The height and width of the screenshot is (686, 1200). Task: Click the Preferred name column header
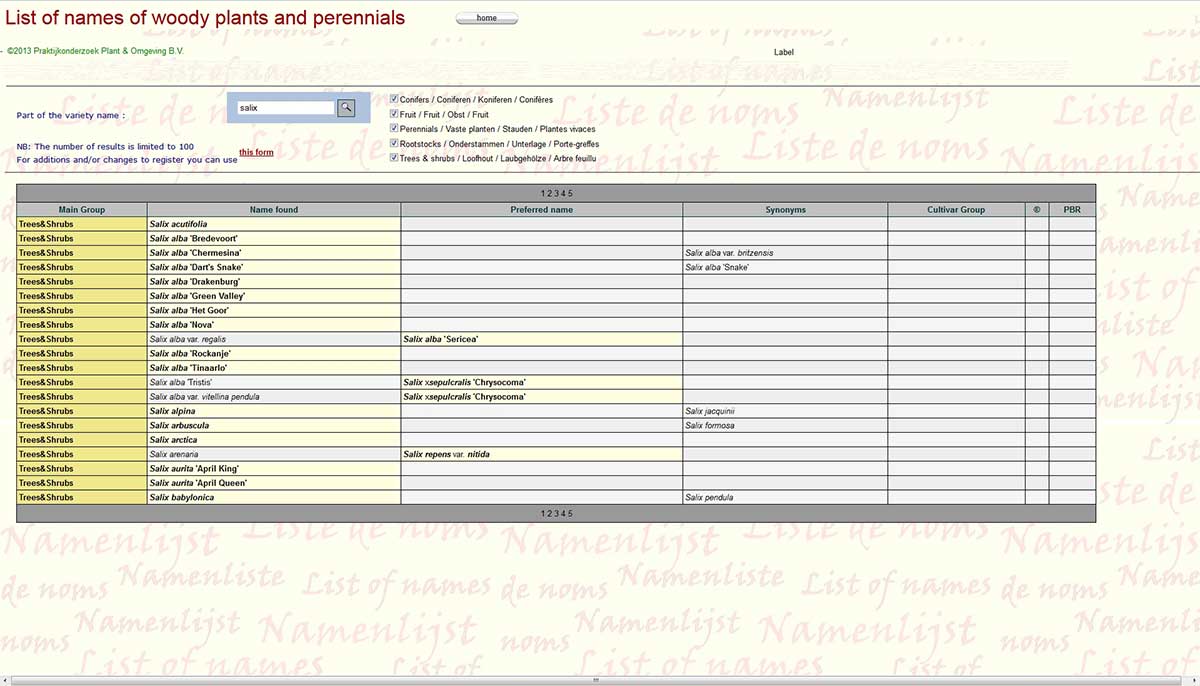point(542,210)
